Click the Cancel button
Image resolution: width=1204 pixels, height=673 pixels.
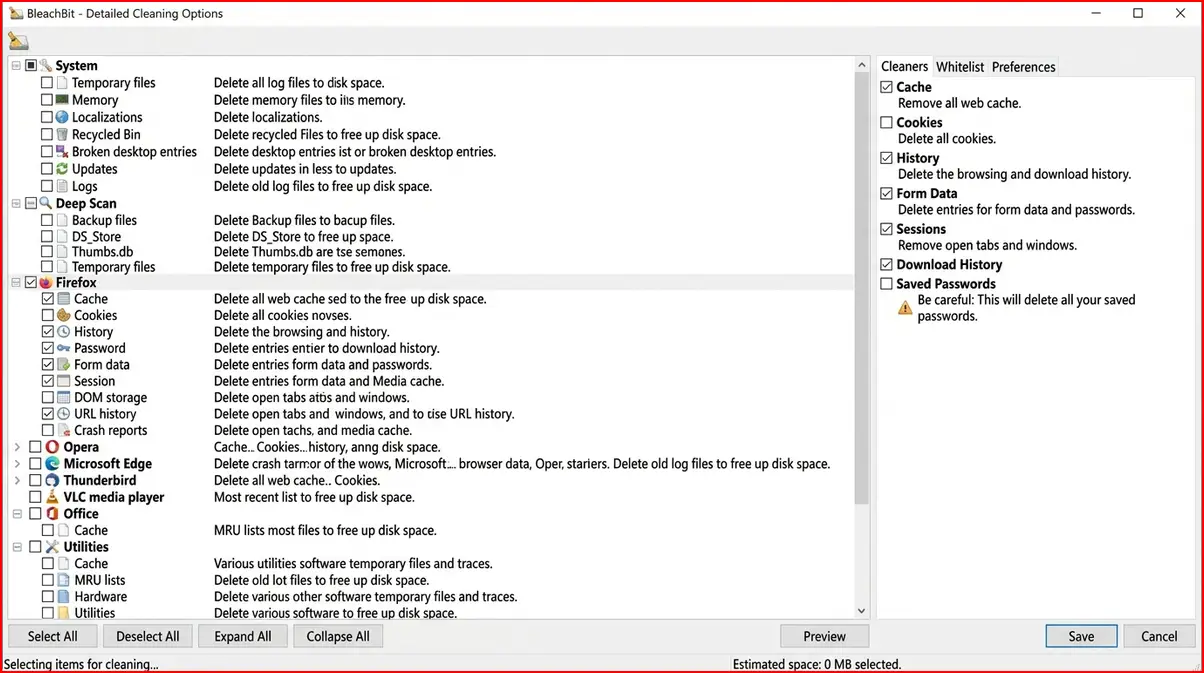coord(1159,636)
